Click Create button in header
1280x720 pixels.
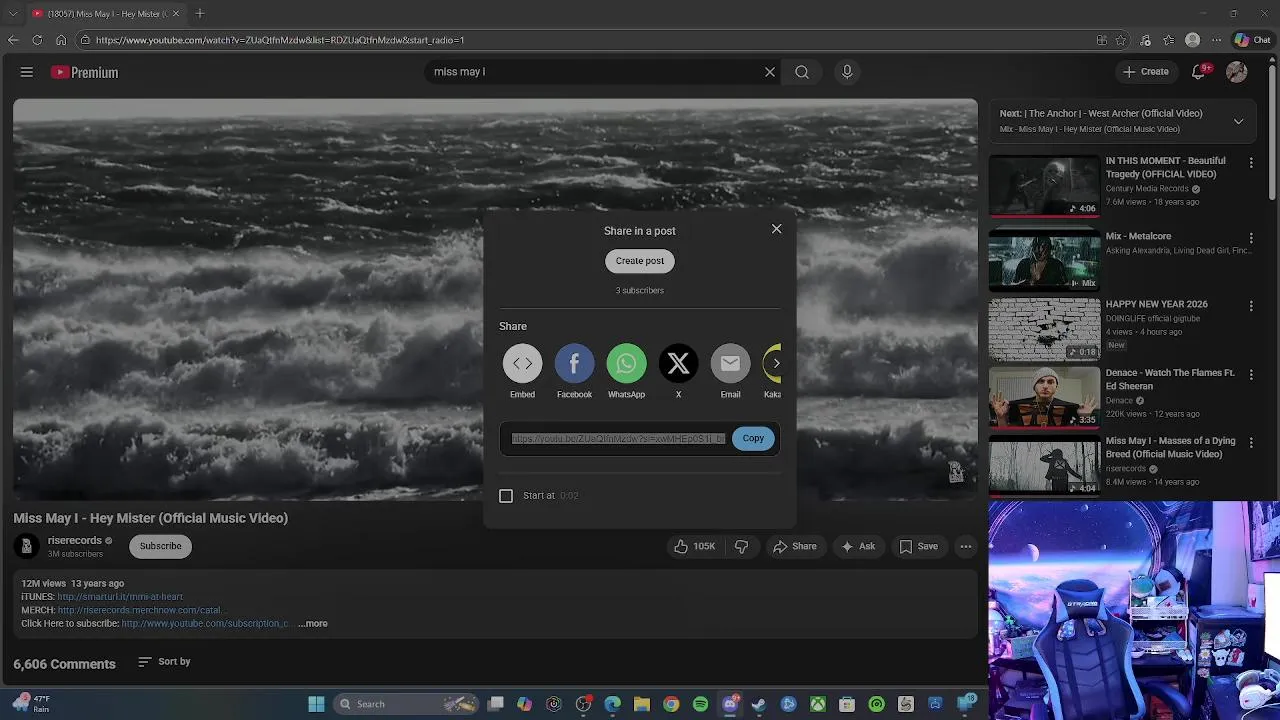(1146, 72)
